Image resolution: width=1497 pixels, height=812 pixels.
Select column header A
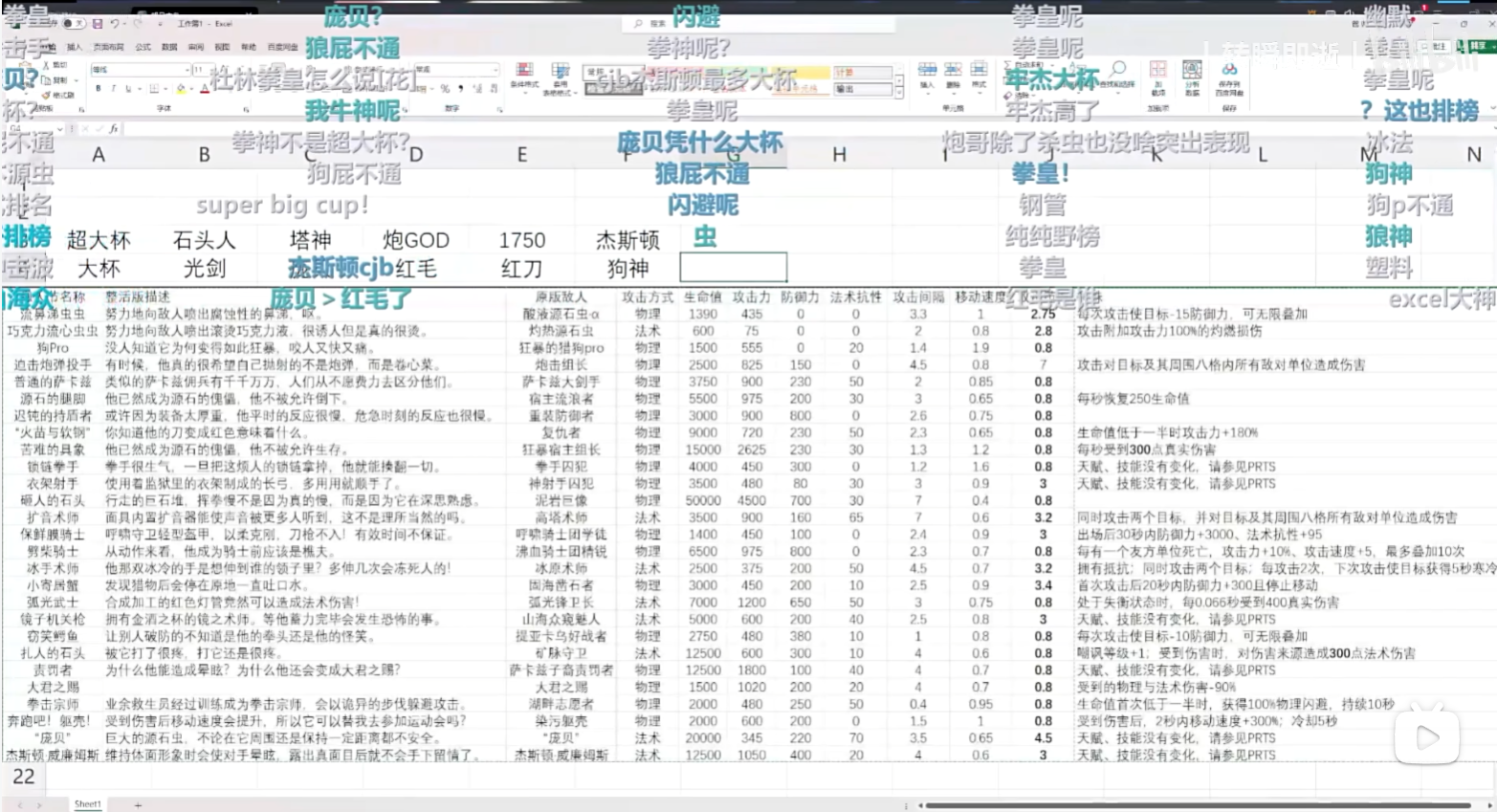click(x=99, y=154)
